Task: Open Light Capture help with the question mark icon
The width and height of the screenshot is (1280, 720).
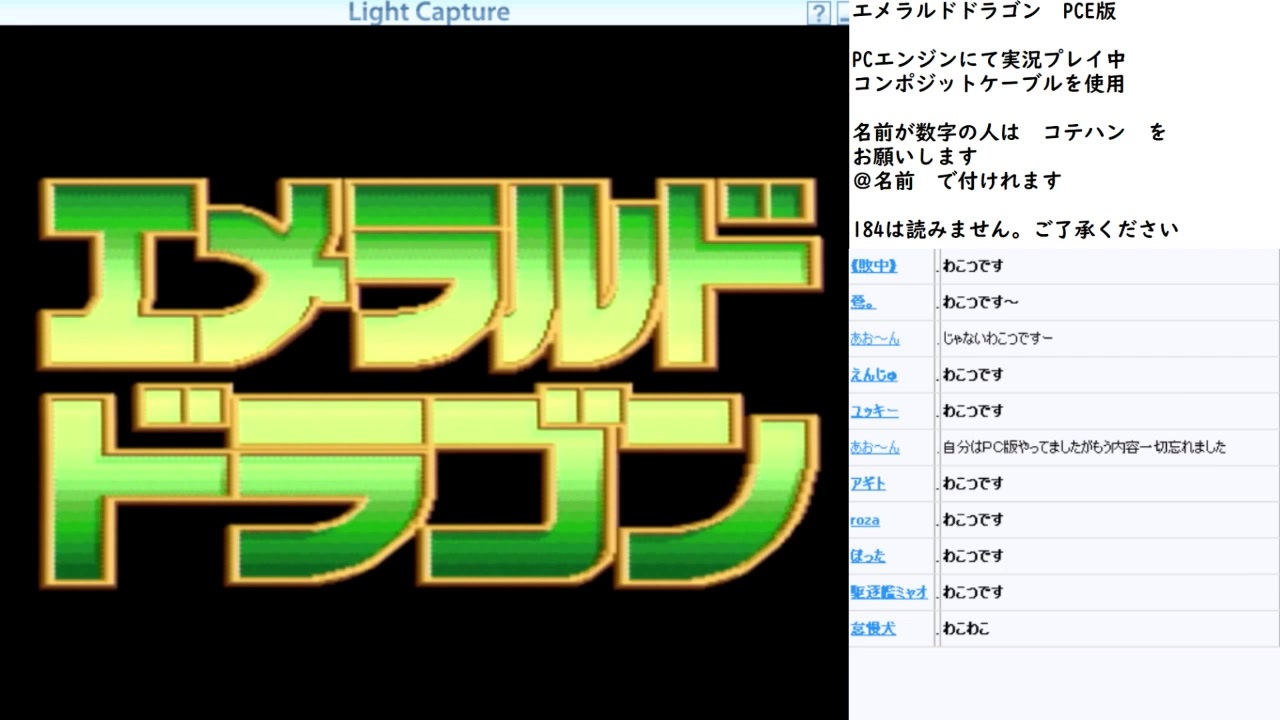Action: tap(819, 12)
